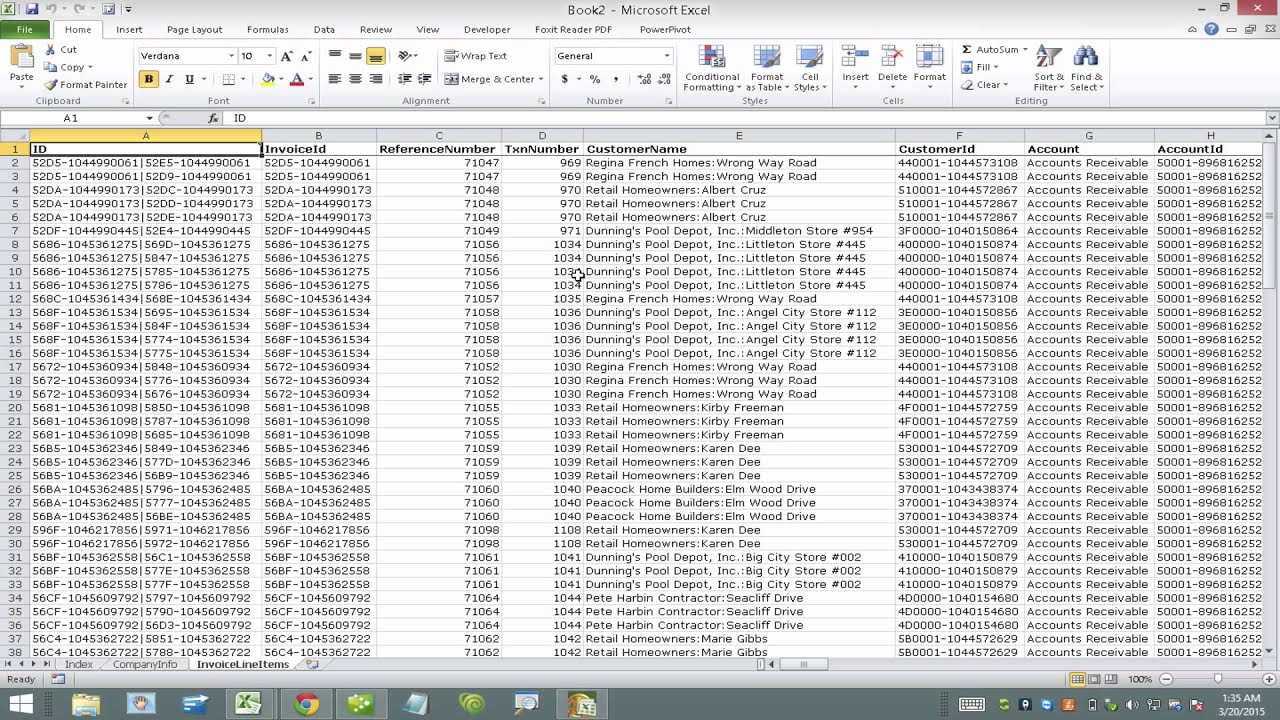The image size is (1280, 720).
Task: Toggle Italic formatting
Action: 169,79
